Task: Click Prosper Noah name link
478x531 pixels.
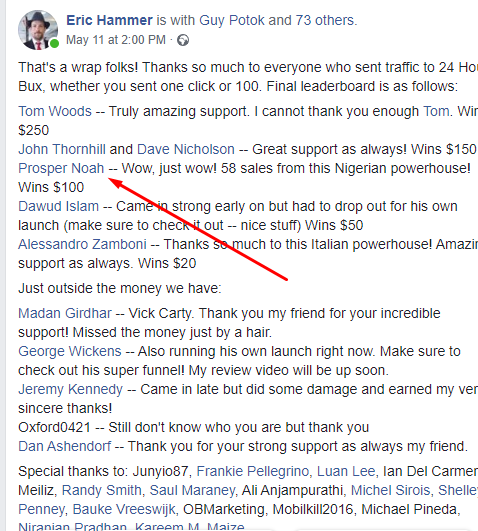Action: coord(61,168)
